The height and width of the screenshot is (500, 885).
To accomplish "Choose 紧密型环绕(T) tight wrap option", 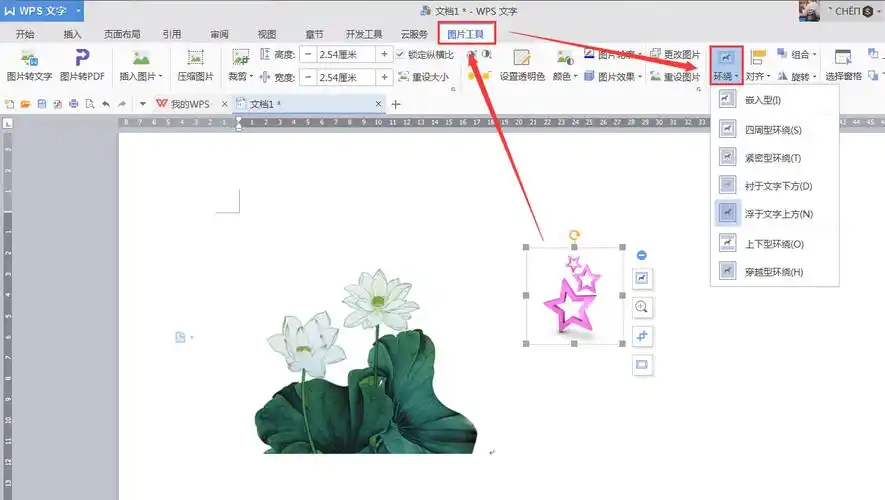I will [774, 158].
